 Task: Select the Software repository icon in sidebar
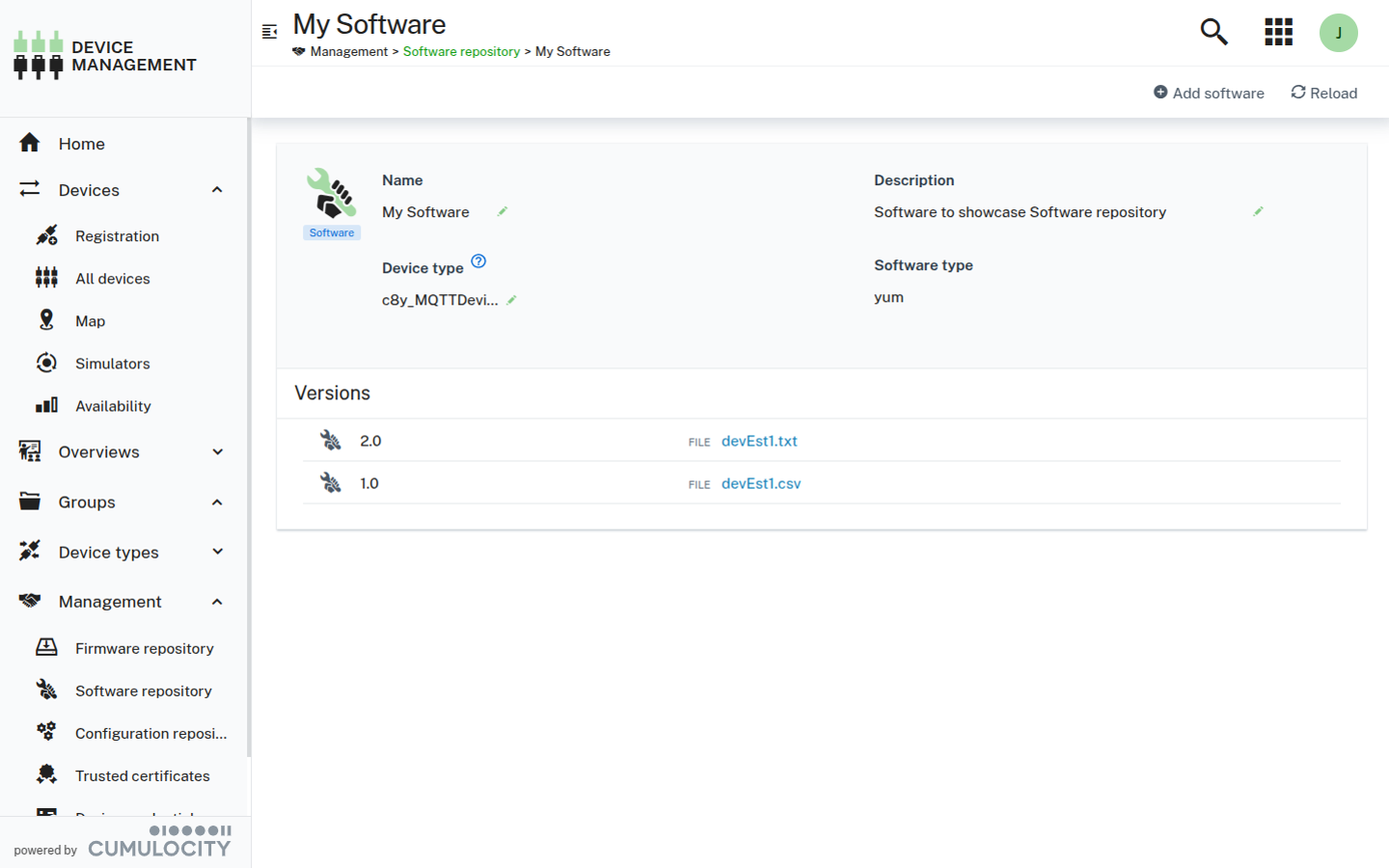(x=46, y=690)
